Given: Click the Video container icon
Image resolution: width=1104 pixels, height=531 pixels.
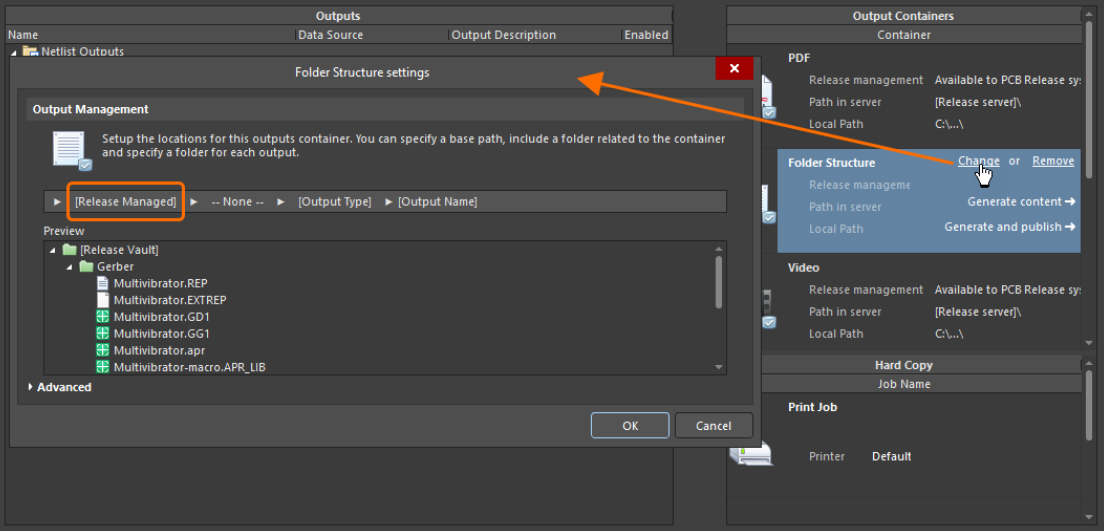Looking at the screenshot, I should pos(767,310).
